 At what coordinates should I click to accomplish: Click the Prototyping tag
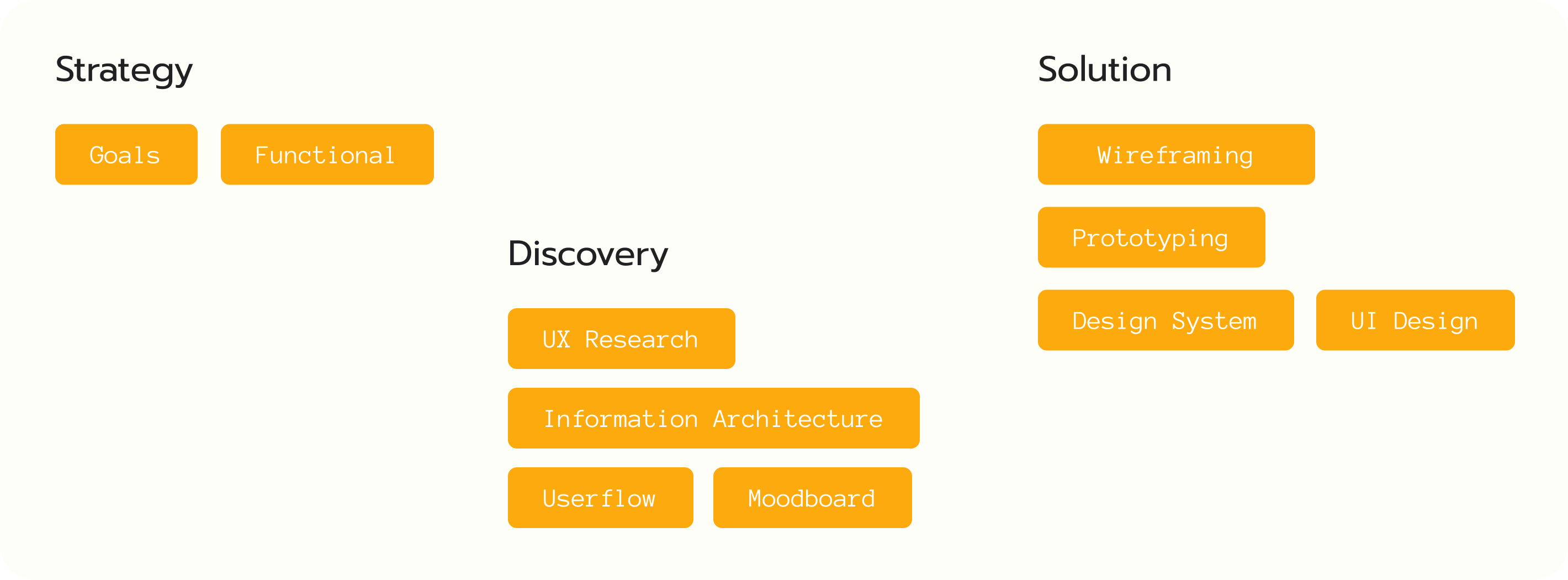(x=1151, y=238)
